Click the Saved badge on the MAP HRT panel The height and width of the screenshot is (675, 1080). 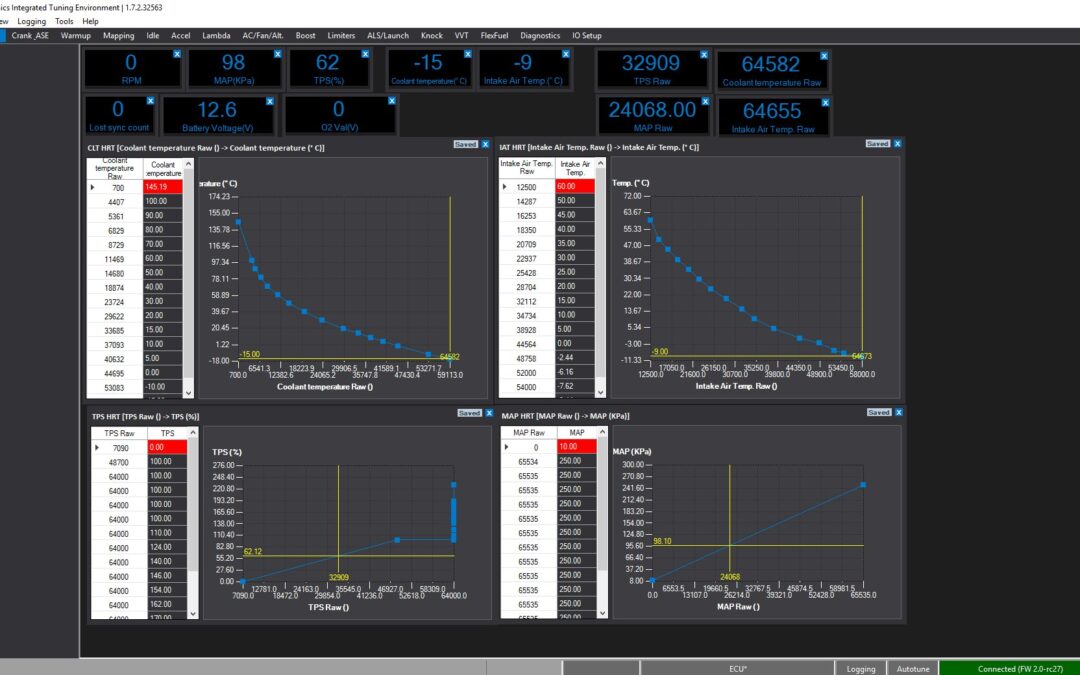[879, 412]
